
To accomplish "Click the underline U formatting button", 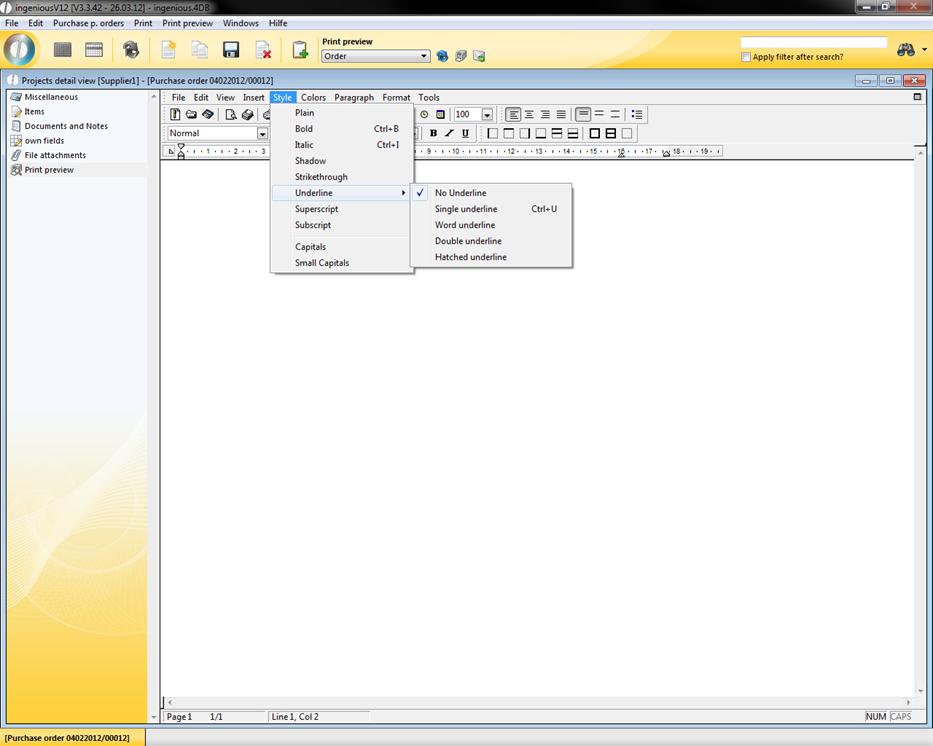I will (x=465, y=133).
